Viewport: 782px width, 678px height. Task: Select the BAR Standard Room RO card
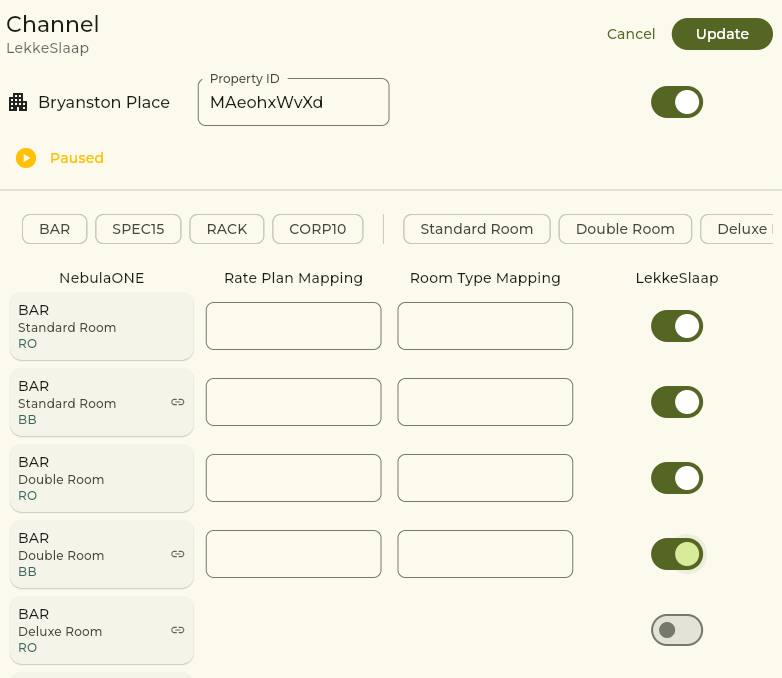click(x=102, y=326)
